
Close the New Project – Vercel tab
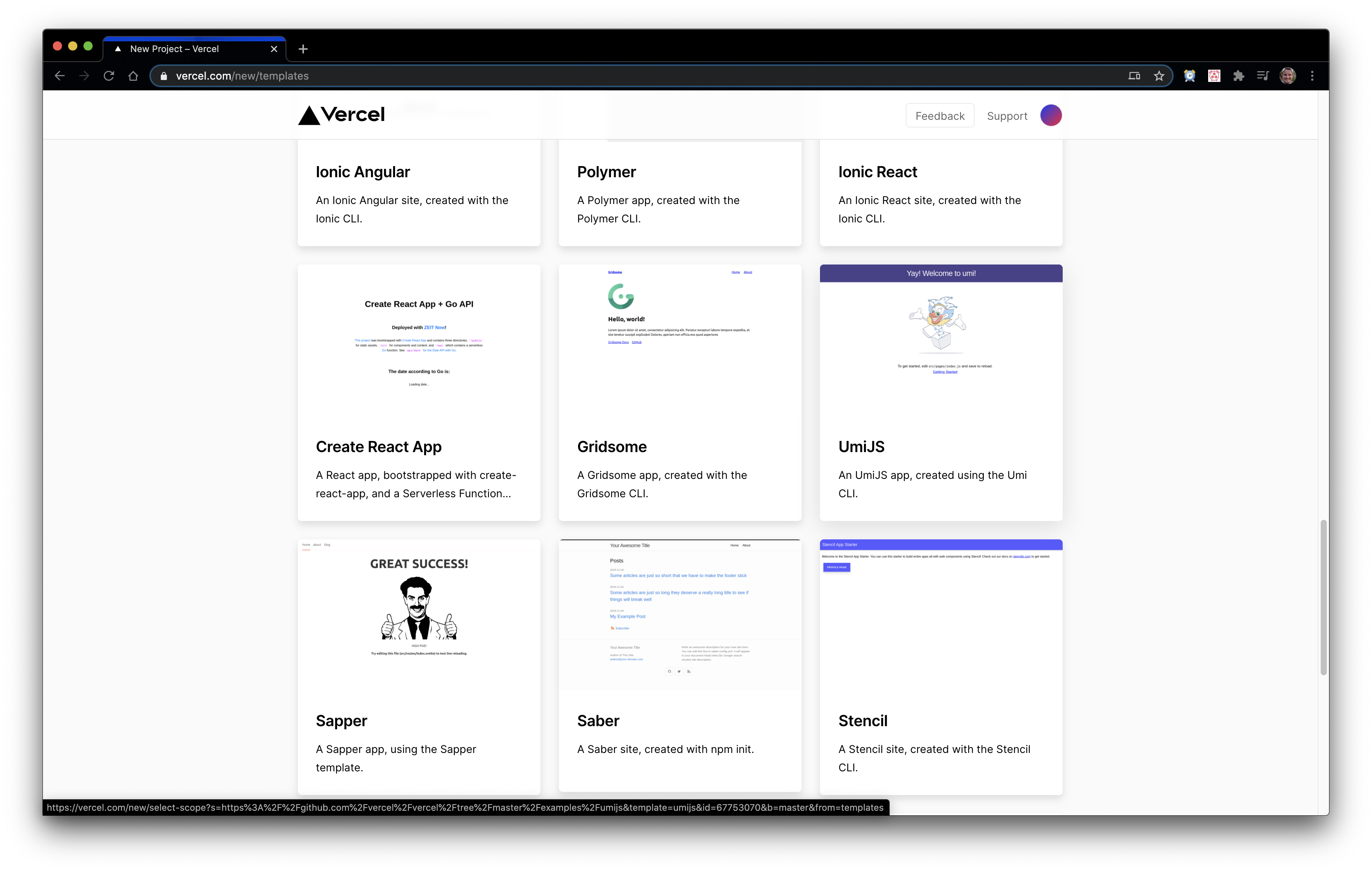click(x=274, y=49)
